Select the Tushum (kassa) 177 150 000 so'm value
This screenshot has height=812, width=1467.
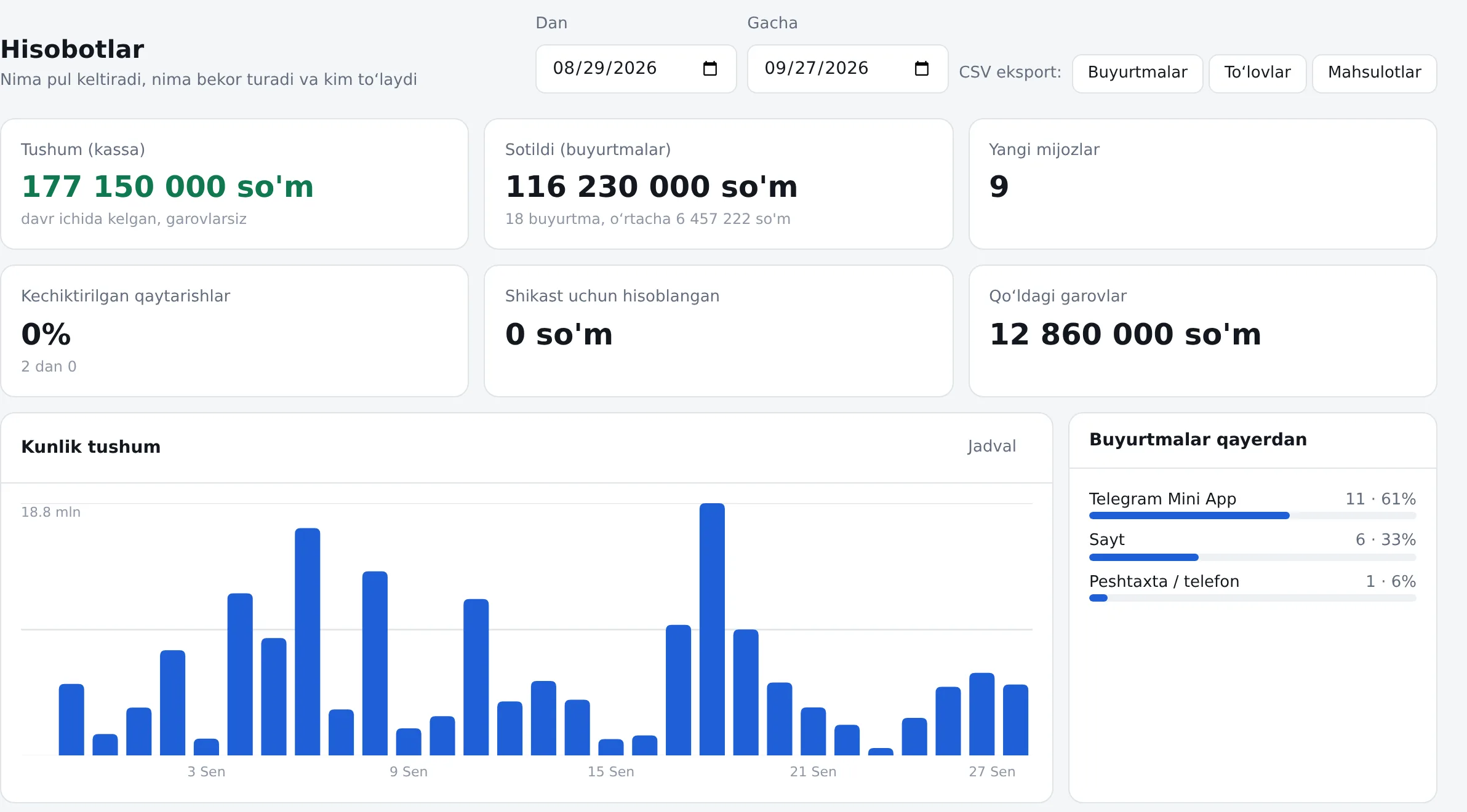pos(167,186)
